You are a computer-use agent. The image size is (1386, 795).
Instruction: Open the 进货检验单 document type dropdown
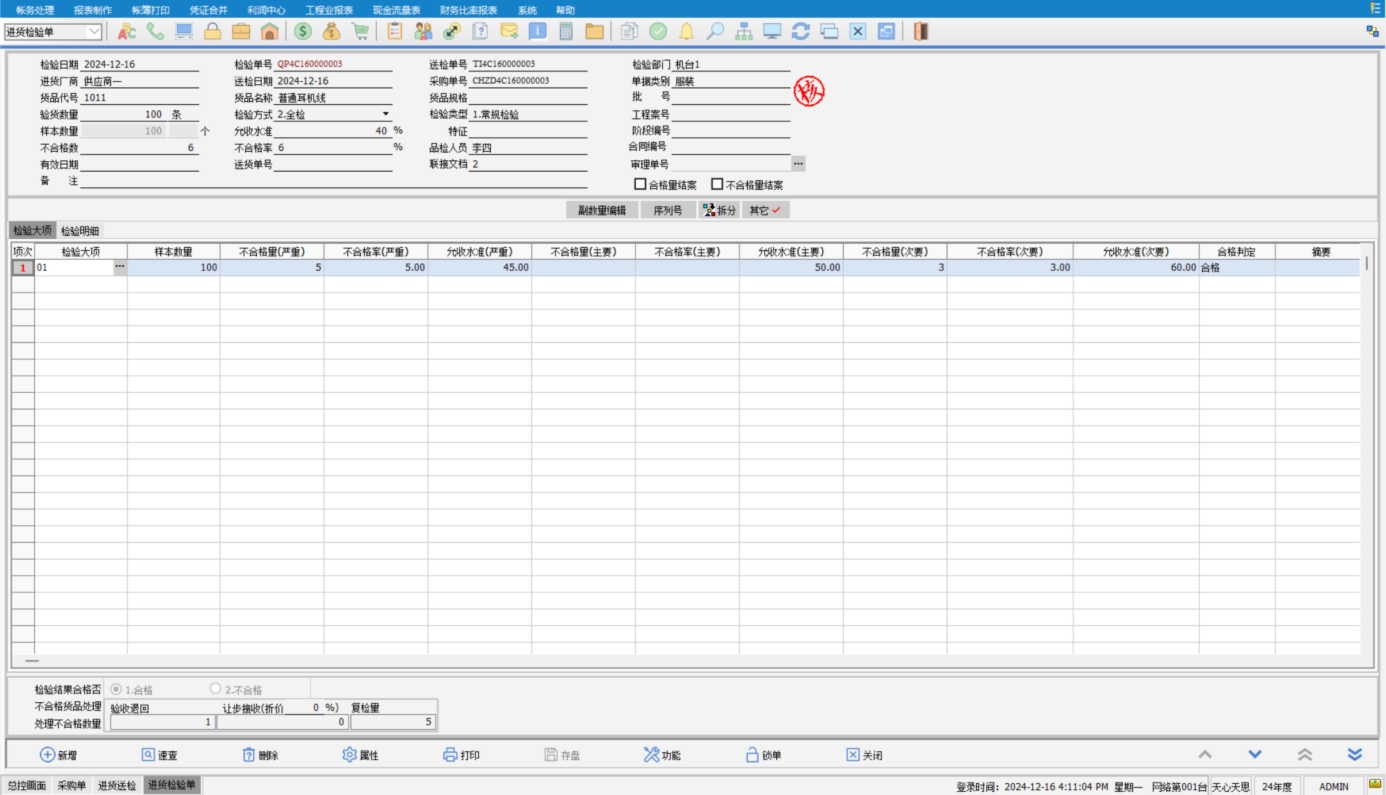coord(94,32)
